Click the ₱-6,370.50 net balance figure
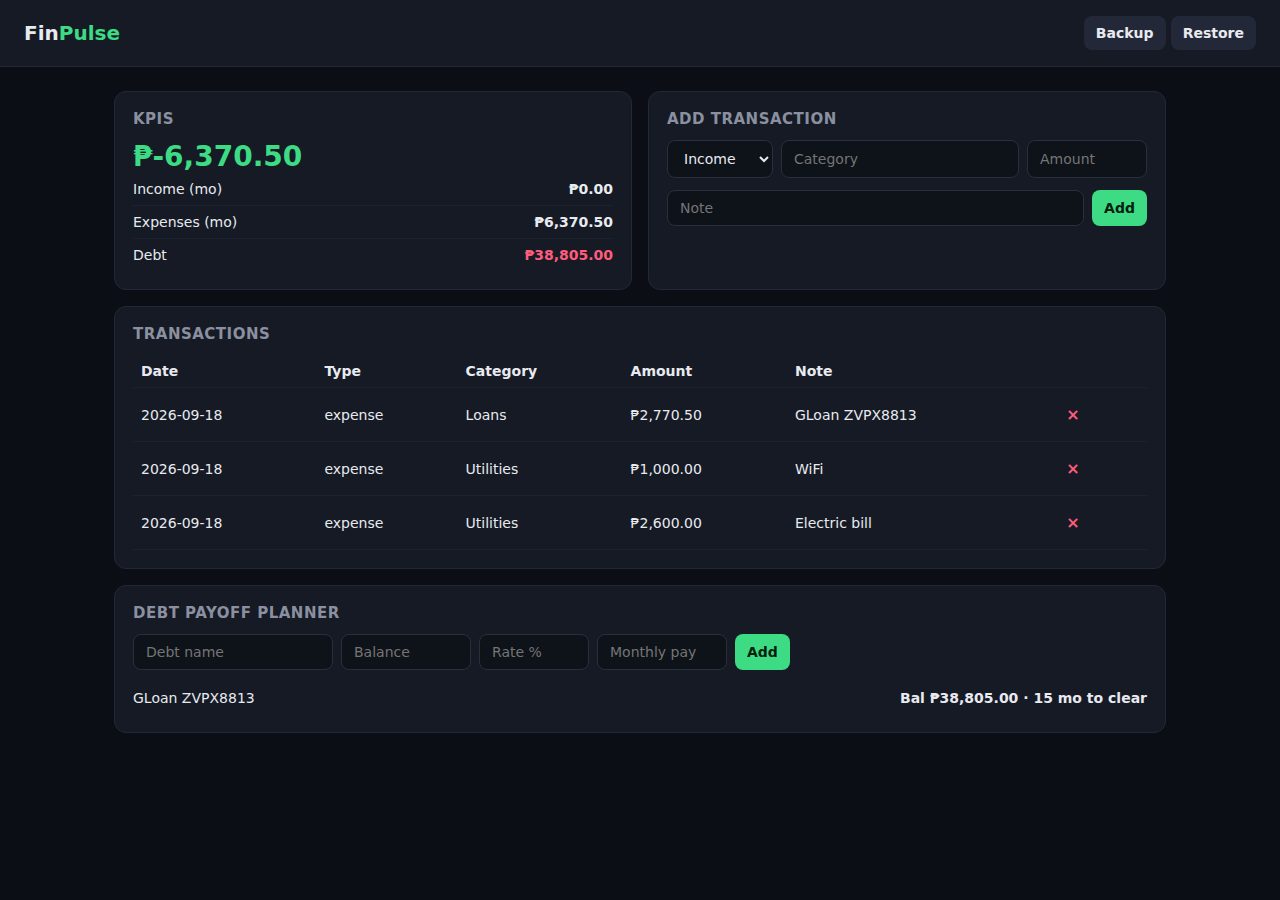Screen dimensions: 1280x900 [x=217, y=156]
